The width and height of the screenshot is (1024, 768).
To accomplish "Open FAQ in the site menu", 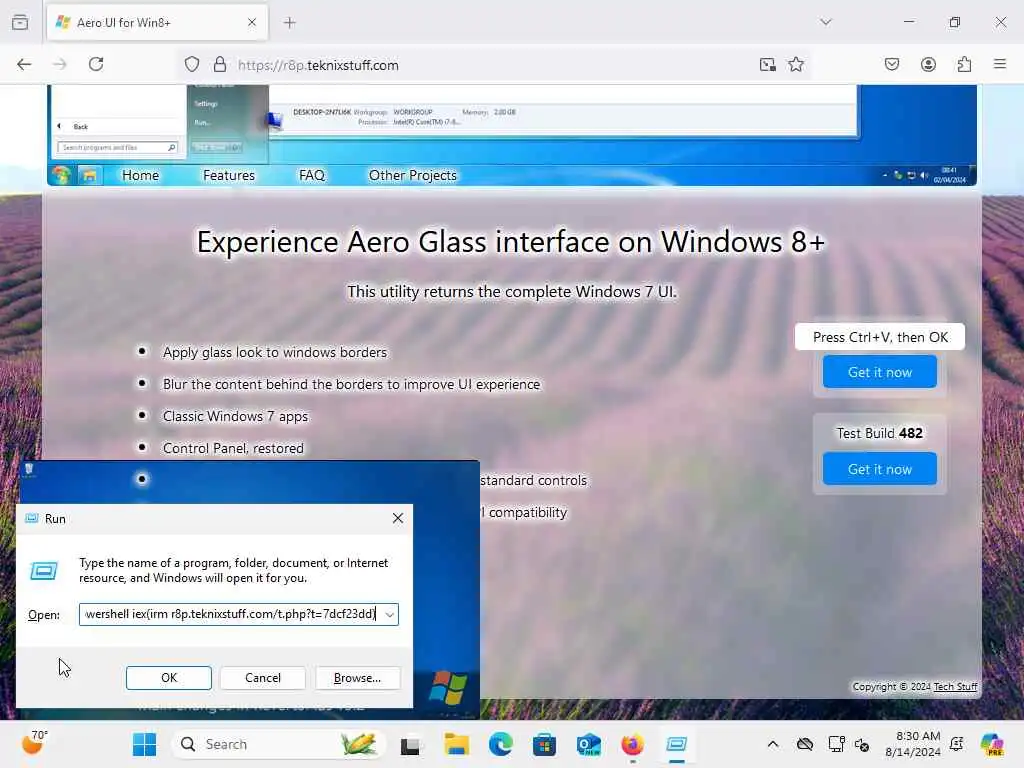I will coord(312,175).
